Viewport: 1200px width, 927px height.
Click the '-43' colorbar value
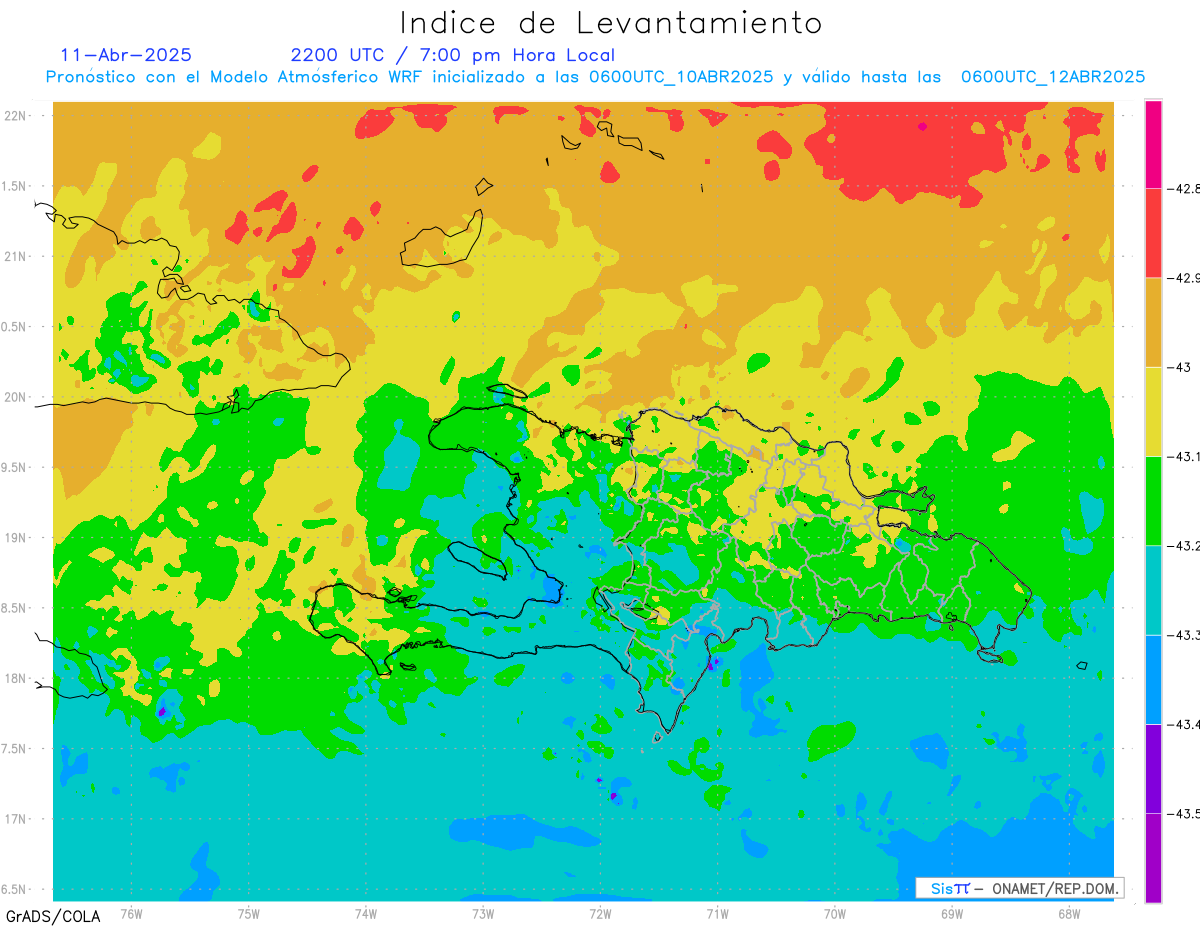(1180, 367)
